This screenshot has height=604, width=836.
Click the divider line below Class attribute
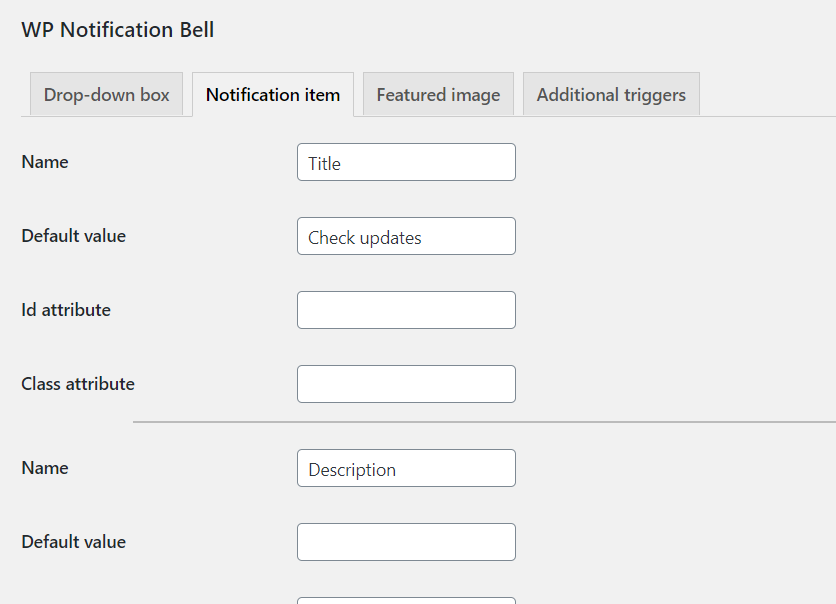click(x=484, y=422)
